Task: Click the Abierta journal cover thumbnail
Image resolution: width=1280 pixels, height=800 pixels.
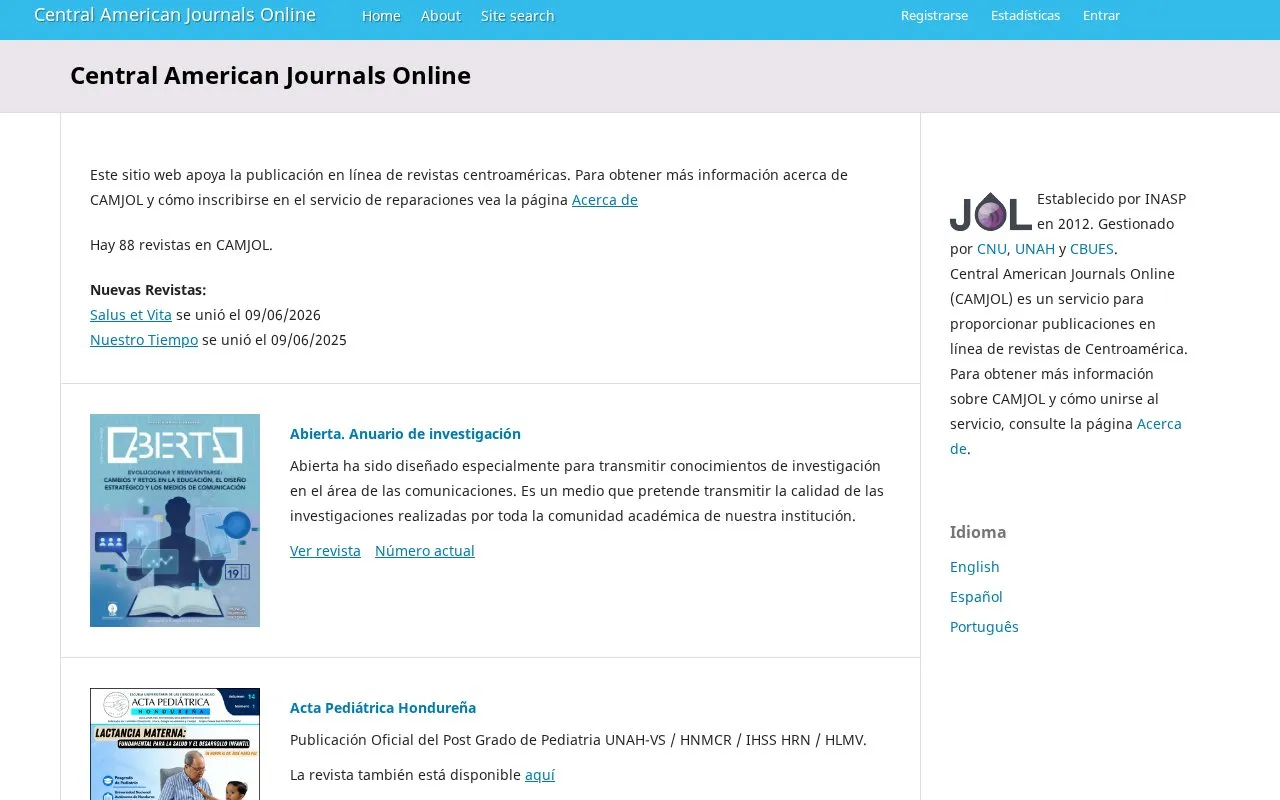Action: [x=175, y=521]
